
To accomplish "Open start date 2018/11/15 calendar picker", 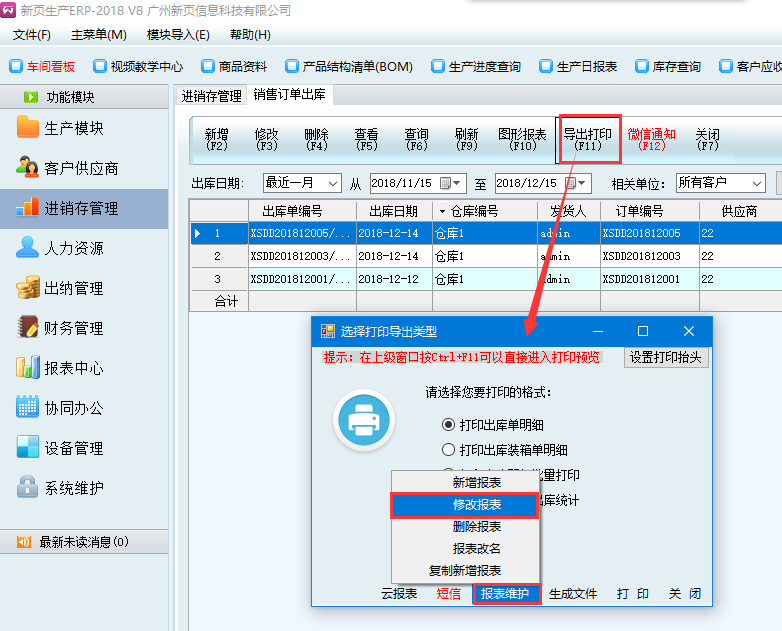I will tap(458, 183).
